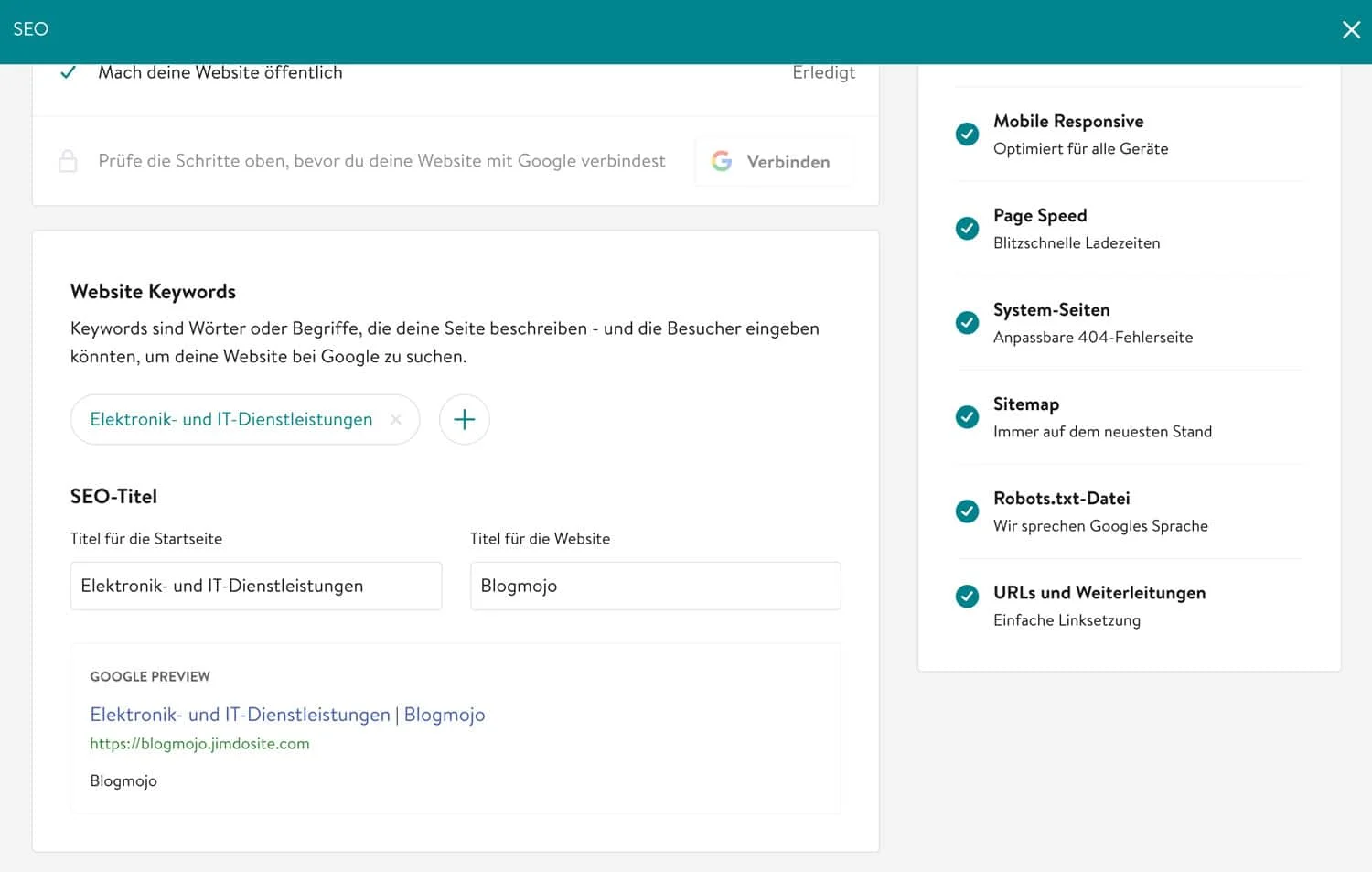Select the Page Speed status checkmark icon

[967, 229]
